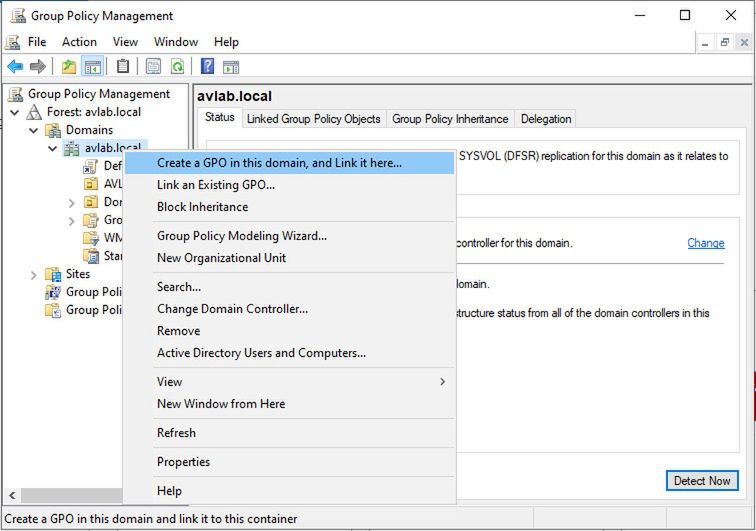Click the title bar Group Policy Management icon
The height and width of the screenshot is (531, 756).
[x=18, y=15]
